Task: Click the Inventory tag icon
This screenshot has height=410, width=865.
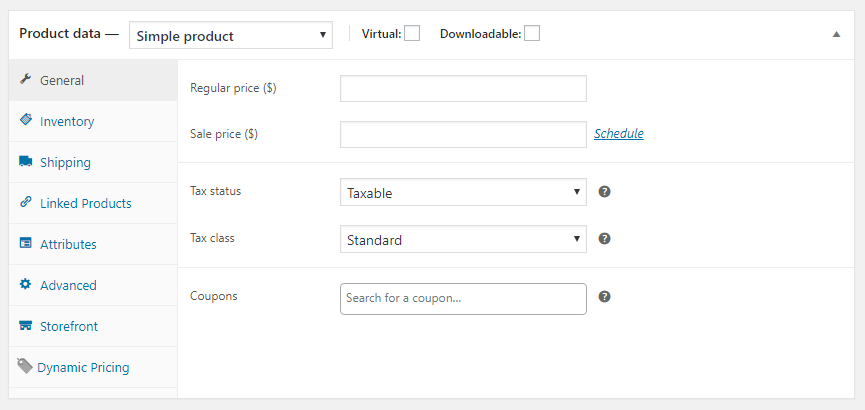Action: pos(25,119)
